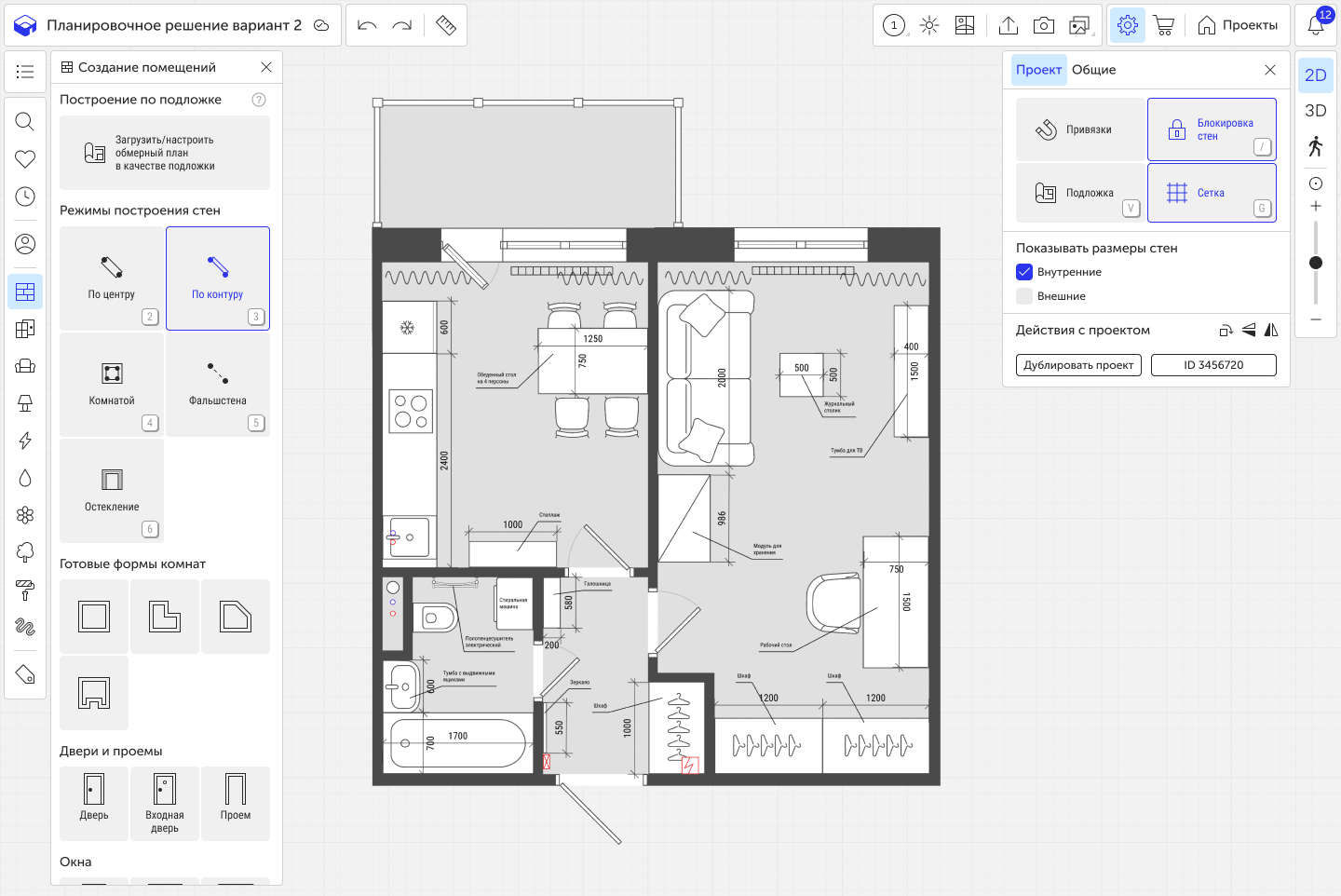Screen dimensions: 1341x896
Task: Uncheck the Внутренние wall dimensions checkbox
Action: [x=1024, y=272]
